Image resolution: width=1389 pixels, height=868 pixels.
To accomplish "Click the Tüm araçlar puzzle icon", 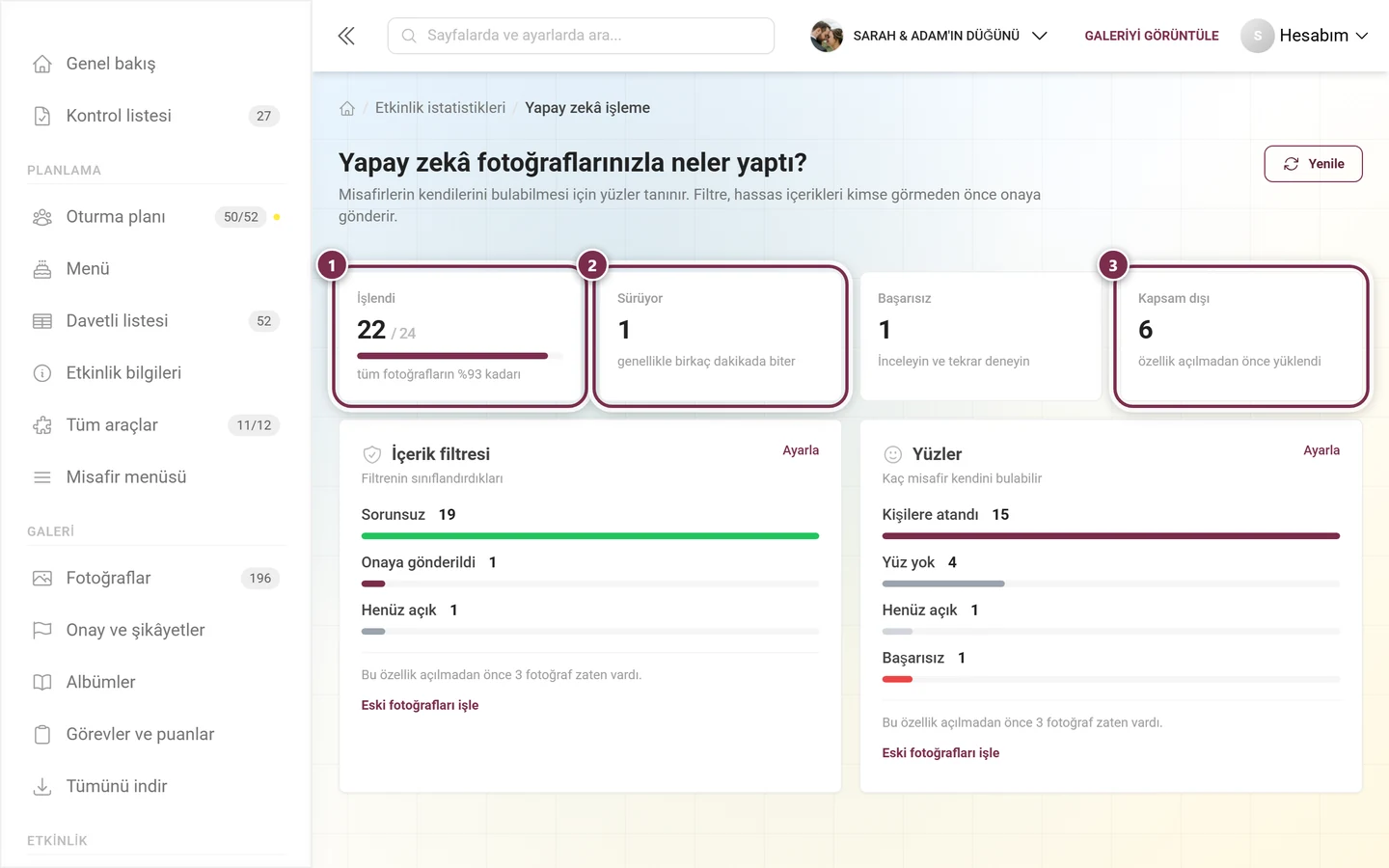I will tap(42, 425).
